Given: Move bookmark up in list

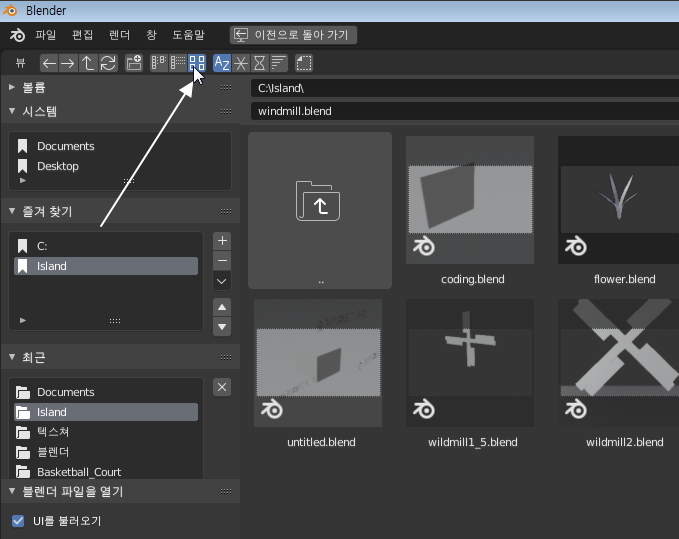Looking at the screenshot, I should point(222,307).
